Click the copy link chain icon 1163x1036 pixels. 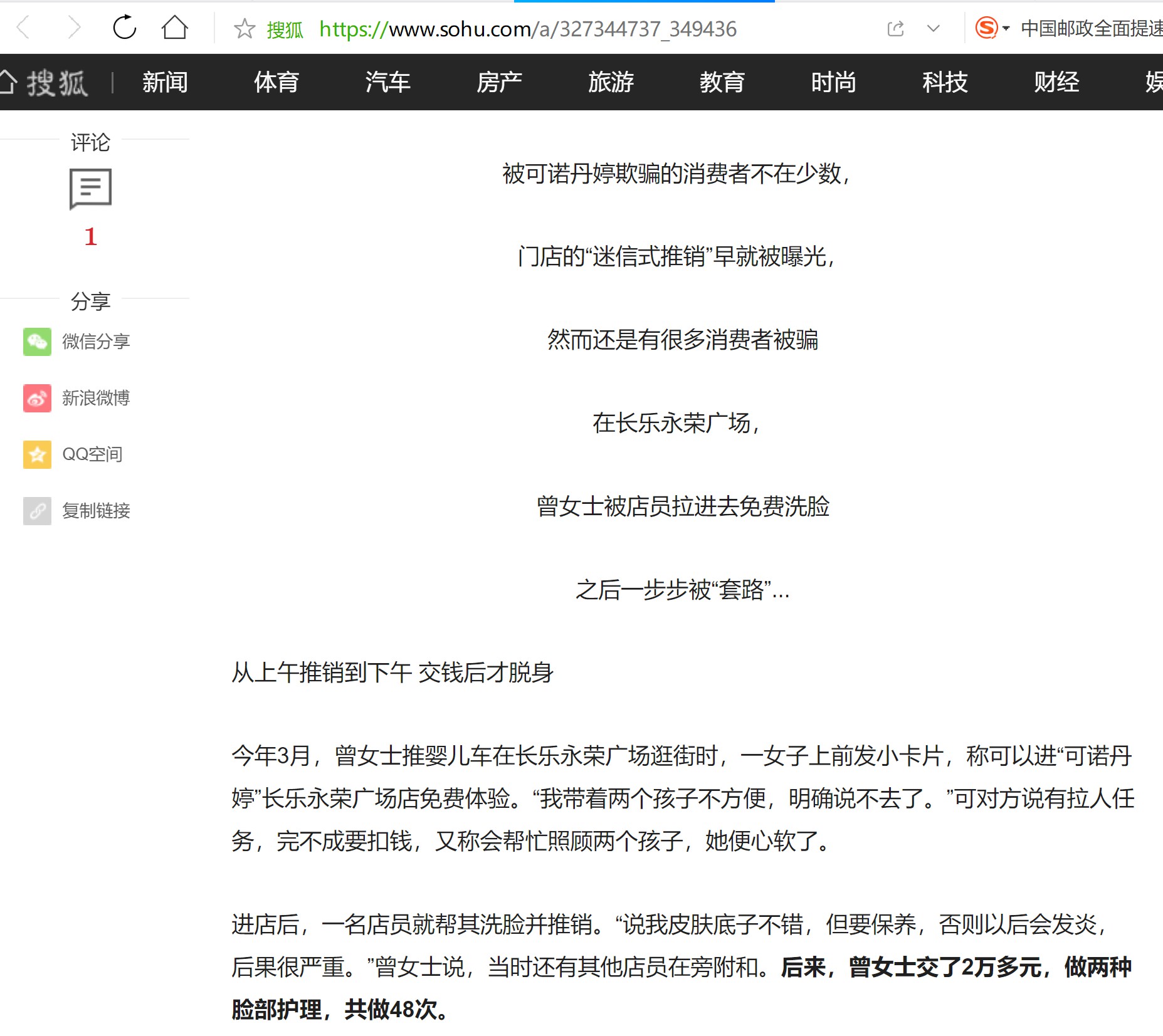click(37, 511)
